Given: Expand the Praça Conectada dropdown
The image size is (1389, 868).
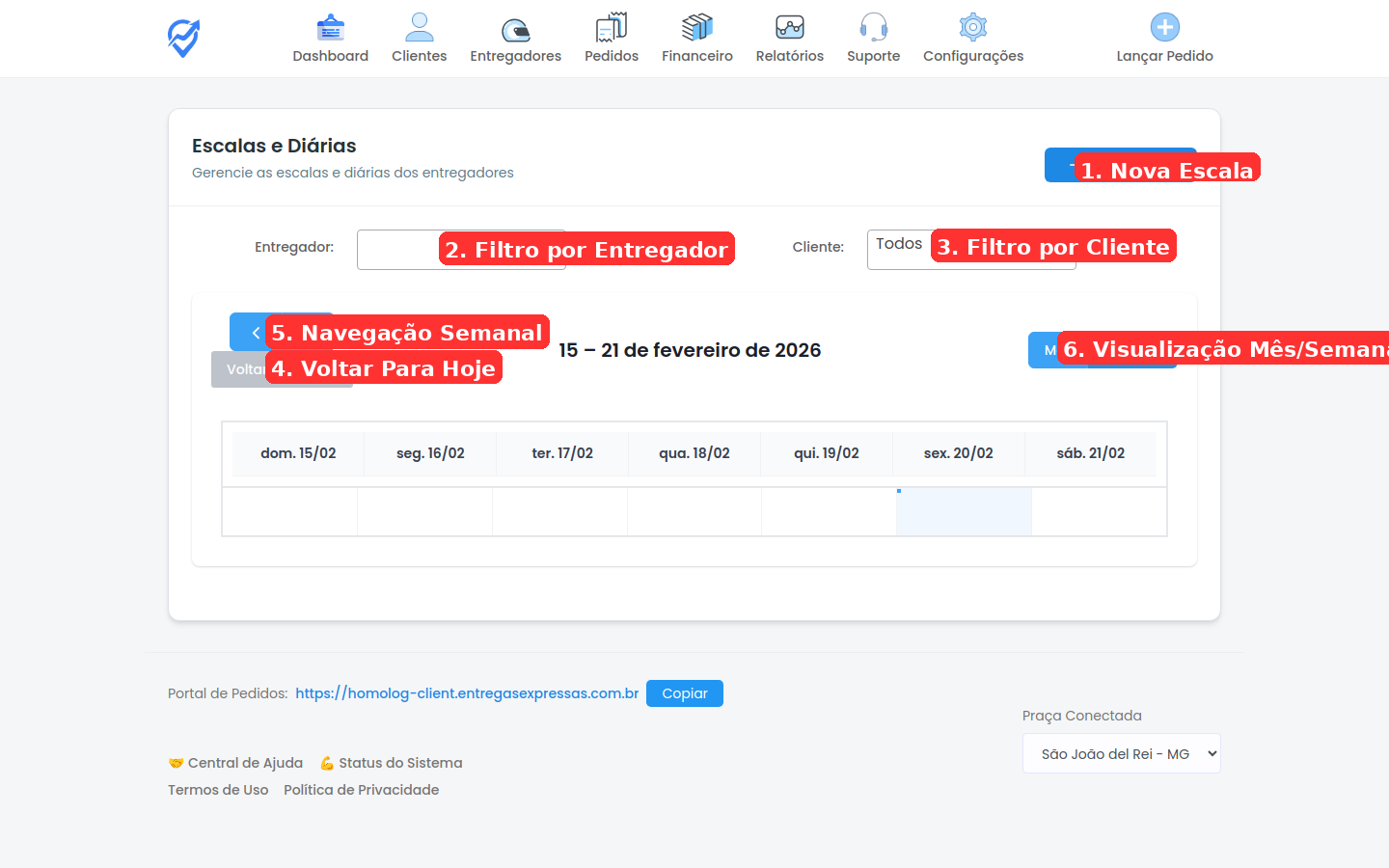Looking at the screenshot, I should 1121,754.
